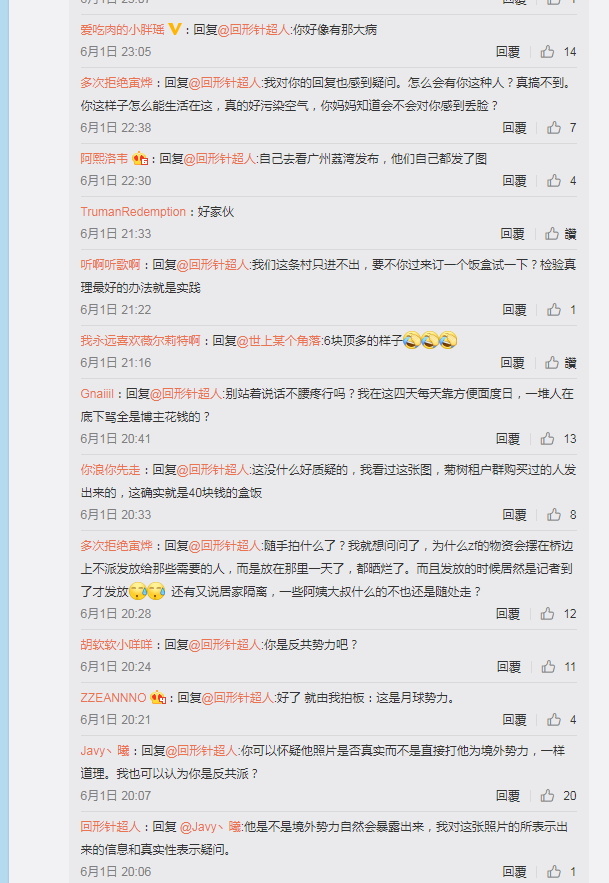Click the @Javy、曦 mention in the last comment

211,827
